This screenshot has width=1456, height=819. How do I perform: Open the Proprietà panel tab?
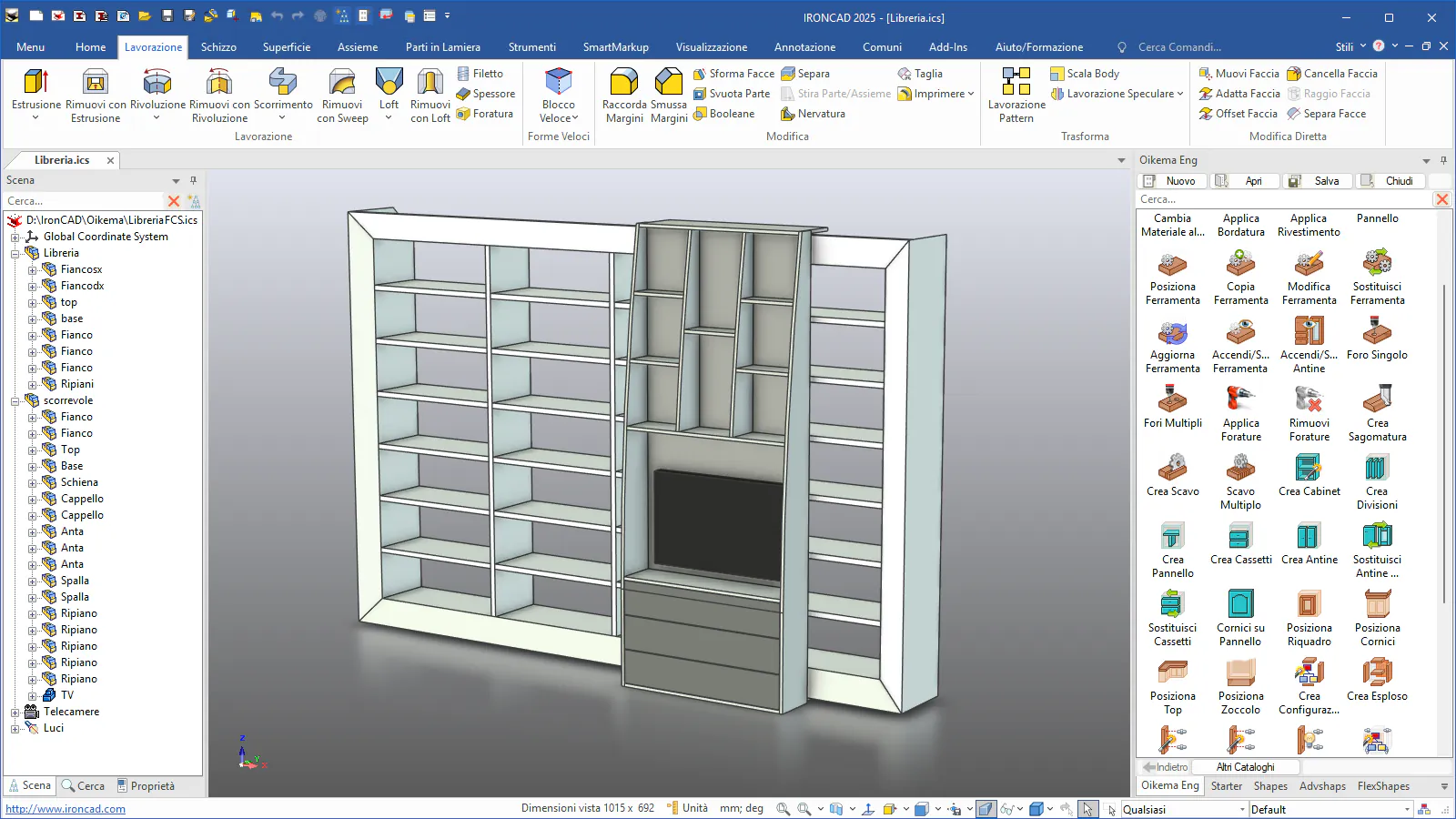[144, 786]
